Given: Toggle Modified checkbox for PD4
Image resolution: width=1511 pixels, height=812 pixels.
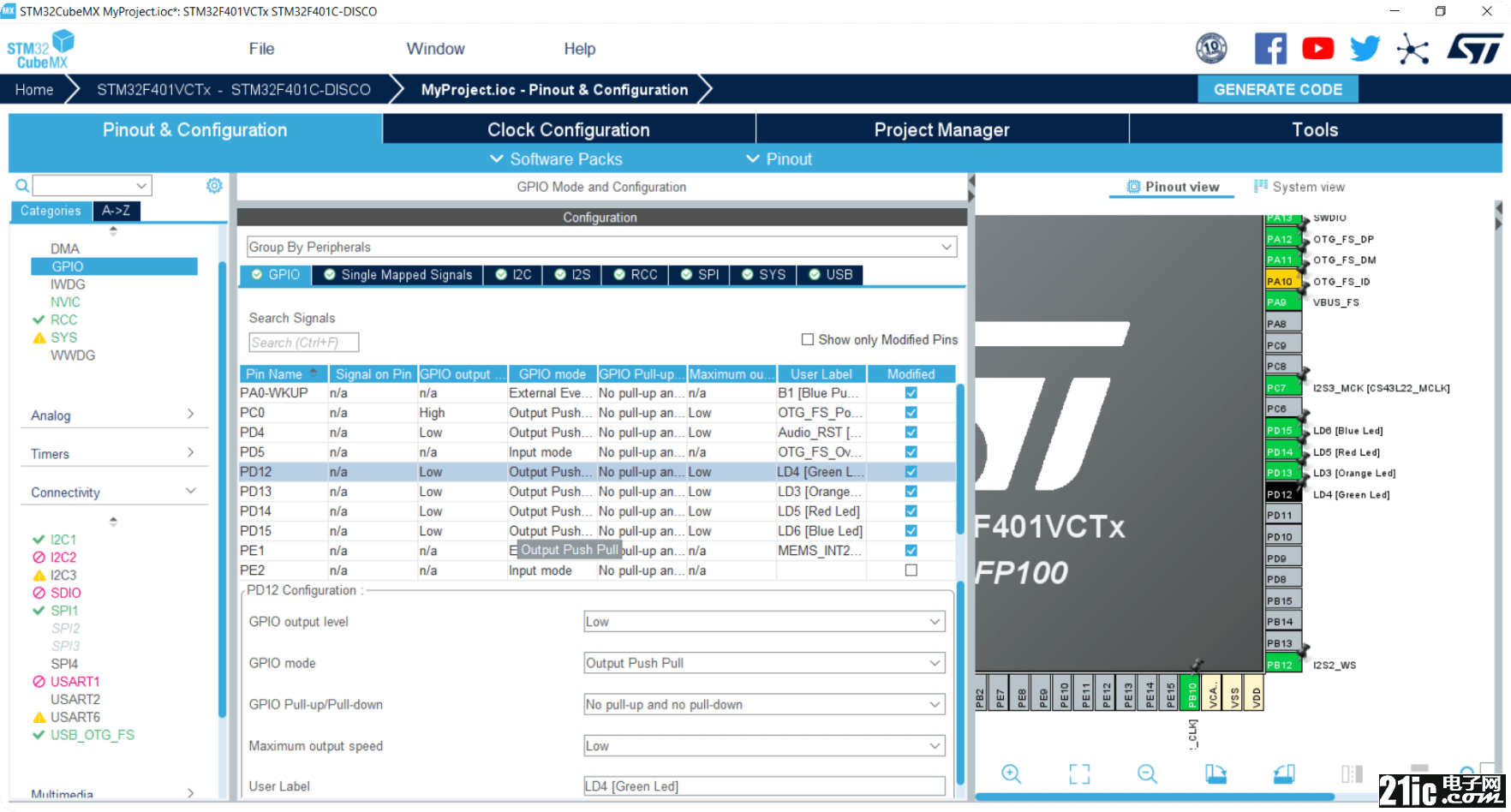Looking at the screenshot, I should coord(911,433).
